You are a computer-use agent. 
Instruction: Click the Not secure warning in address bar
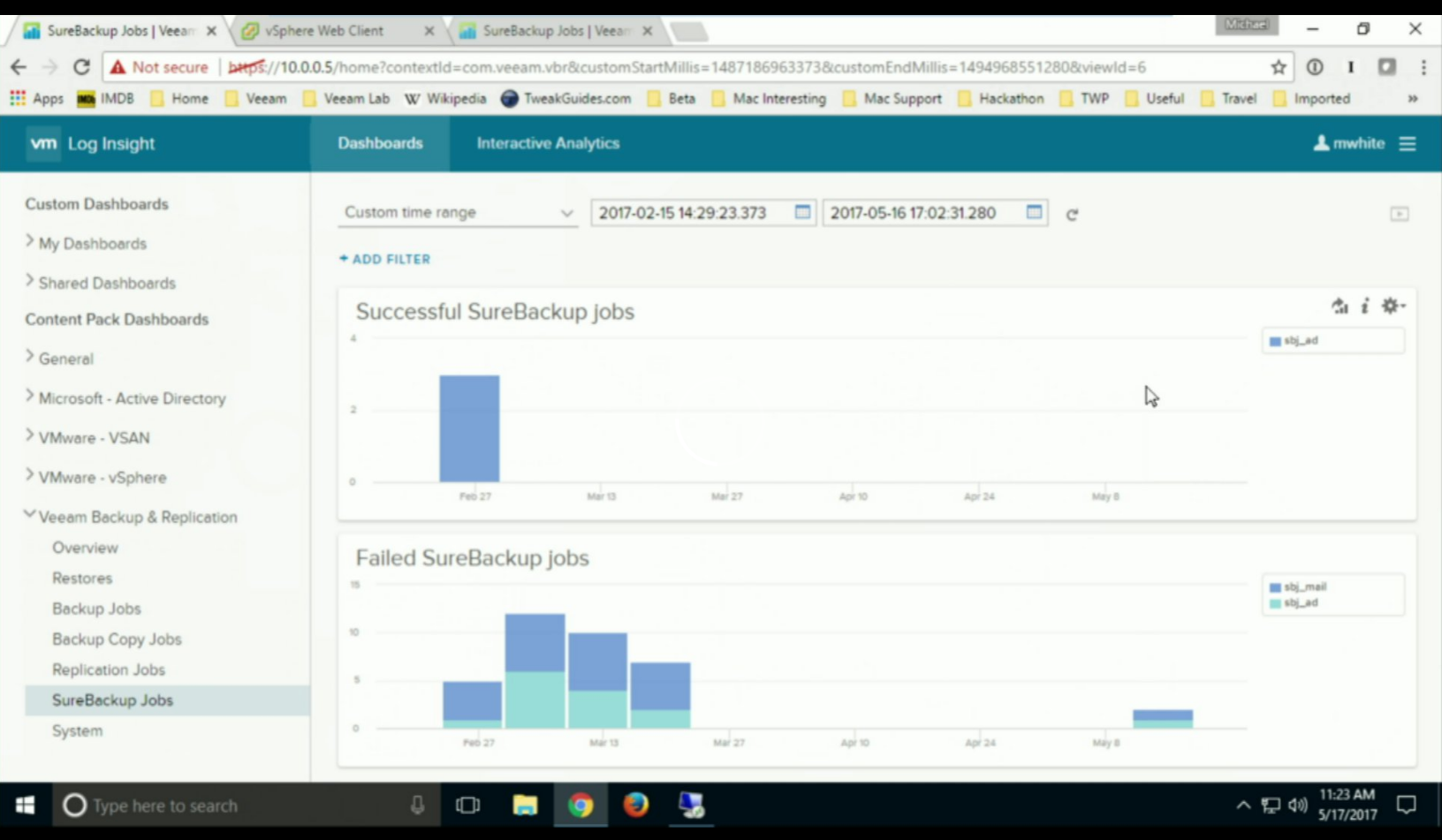159,67
